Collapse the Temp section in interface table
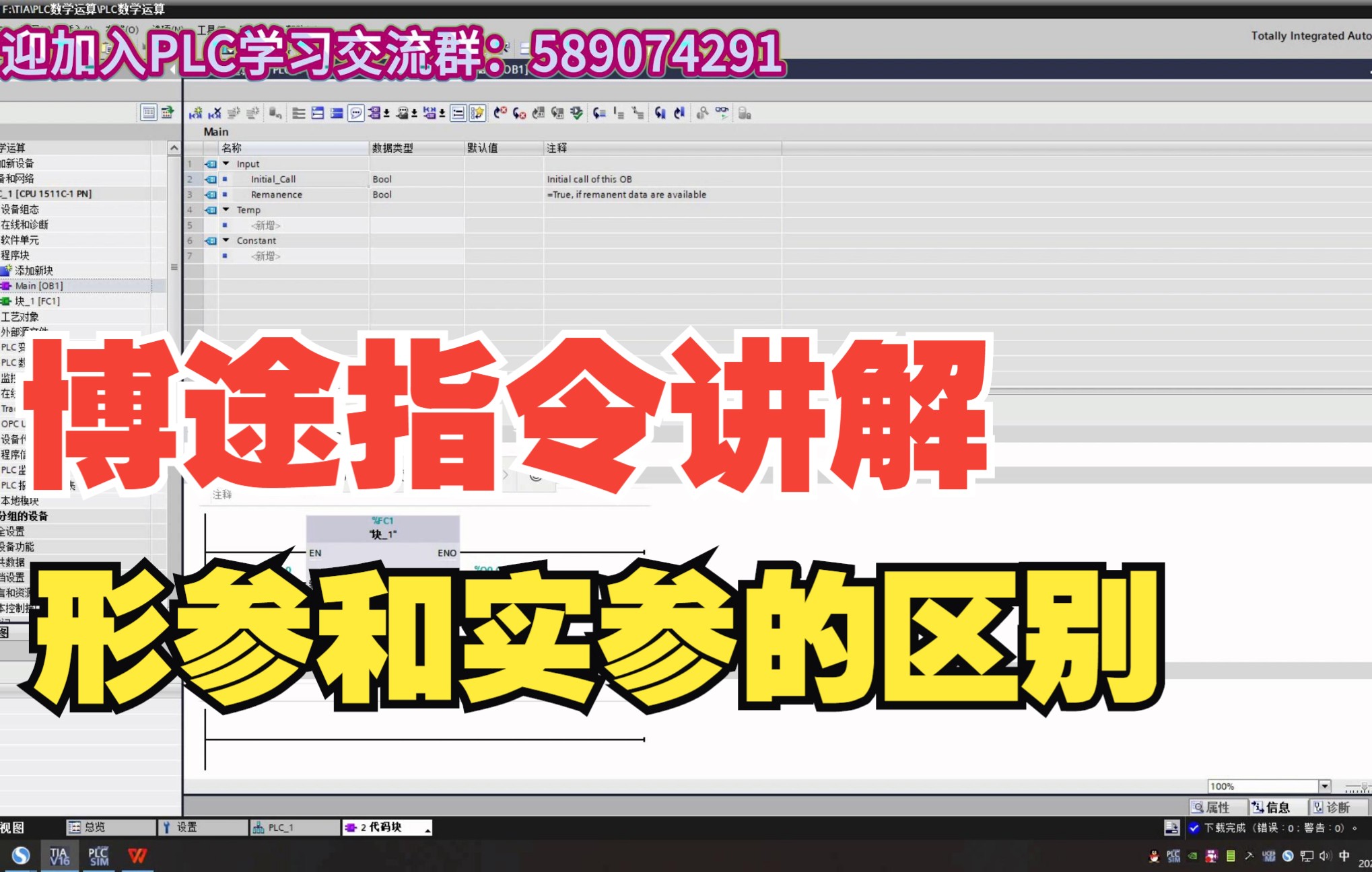Image resolution: width=1372 pixels, height=872 pixels. point(226,209)
